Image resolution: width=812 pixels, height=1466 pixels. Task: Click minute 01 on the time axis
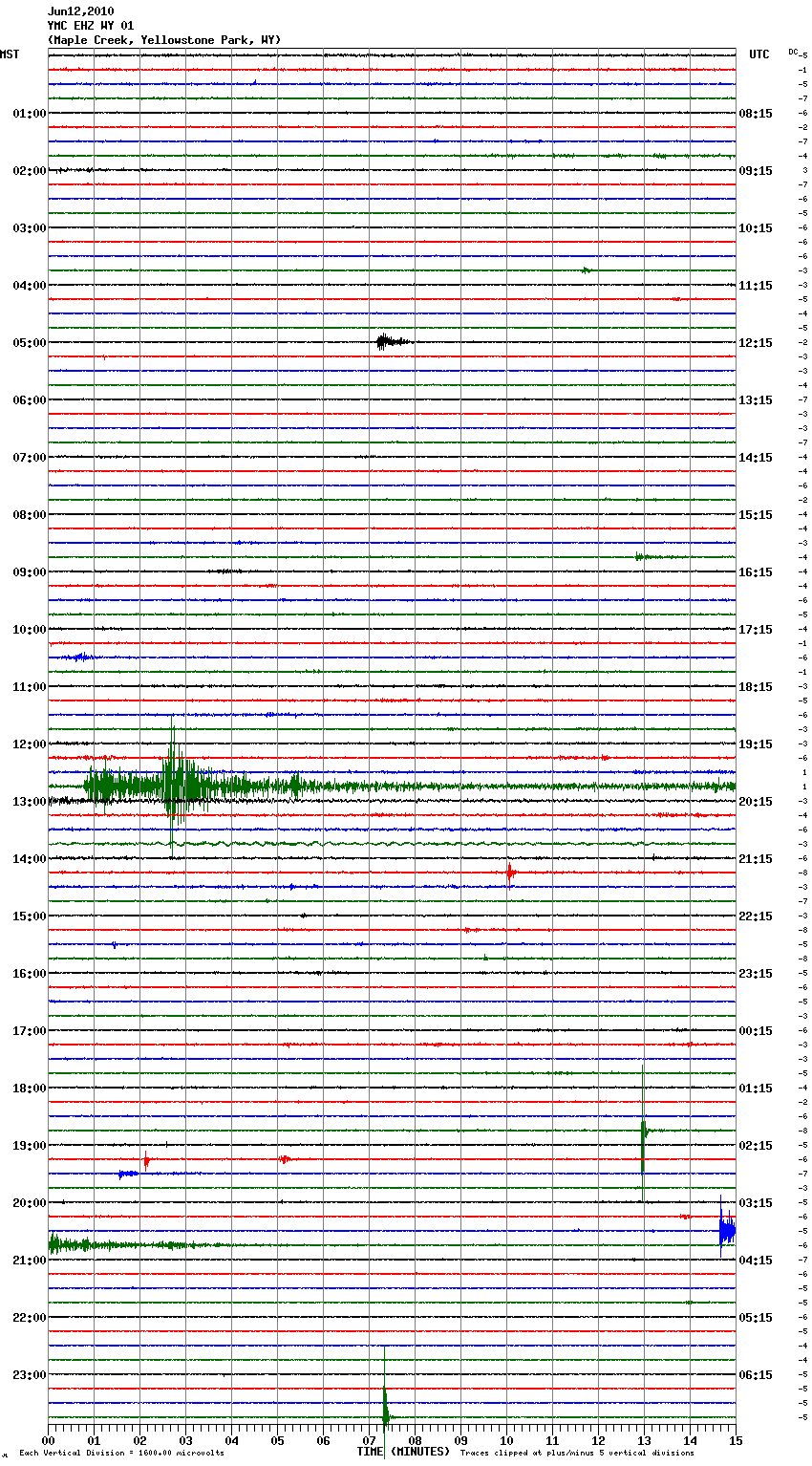click(94, 1440)
